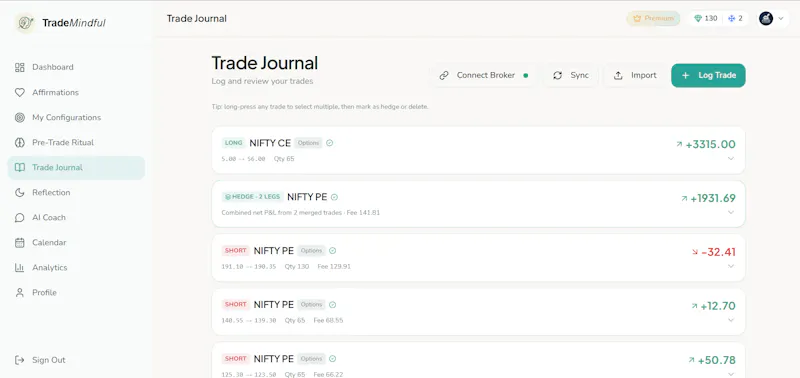800x378 pixels.
Task: Click the Affirmations heart icon
Action: (19, 92)
